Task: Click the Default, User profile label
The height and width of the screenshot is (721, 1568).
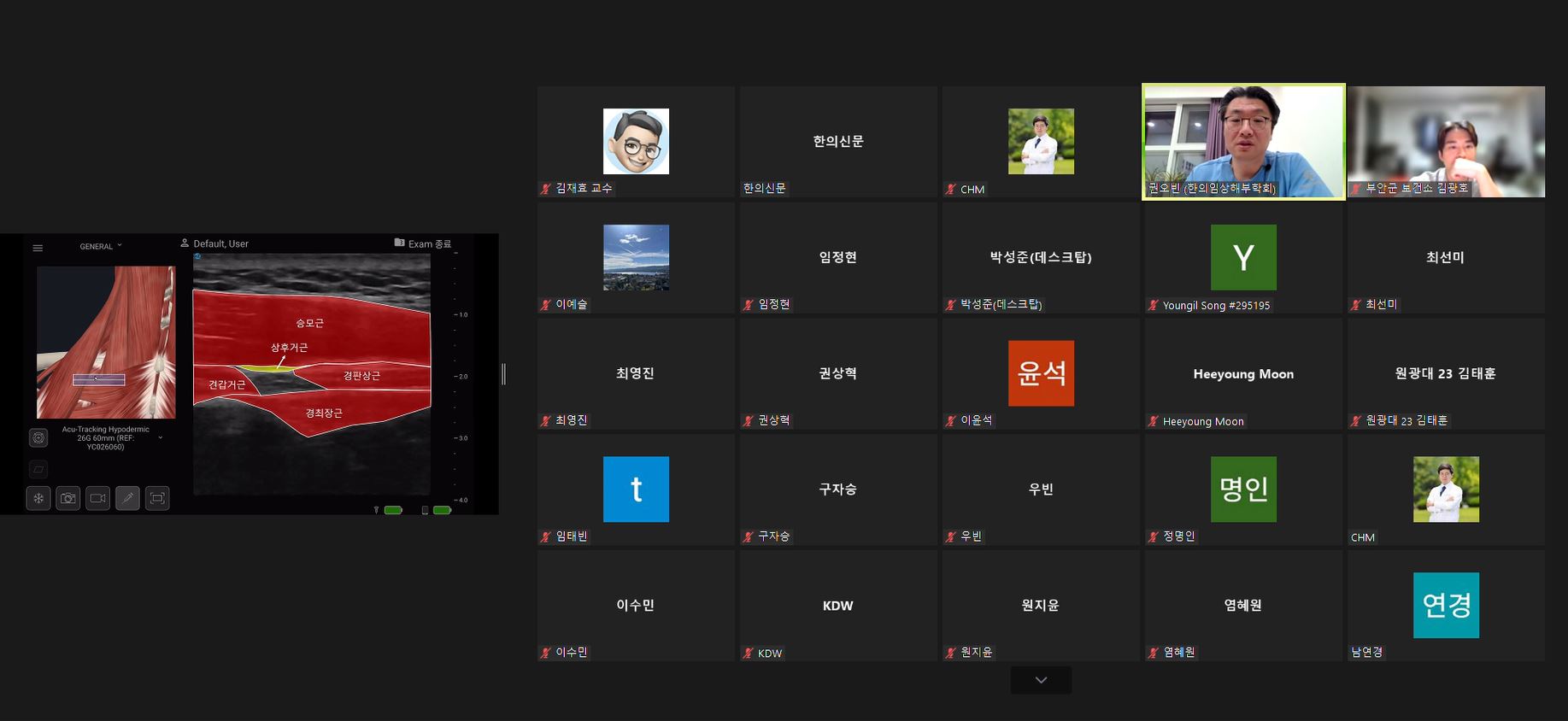Action: 214,243
